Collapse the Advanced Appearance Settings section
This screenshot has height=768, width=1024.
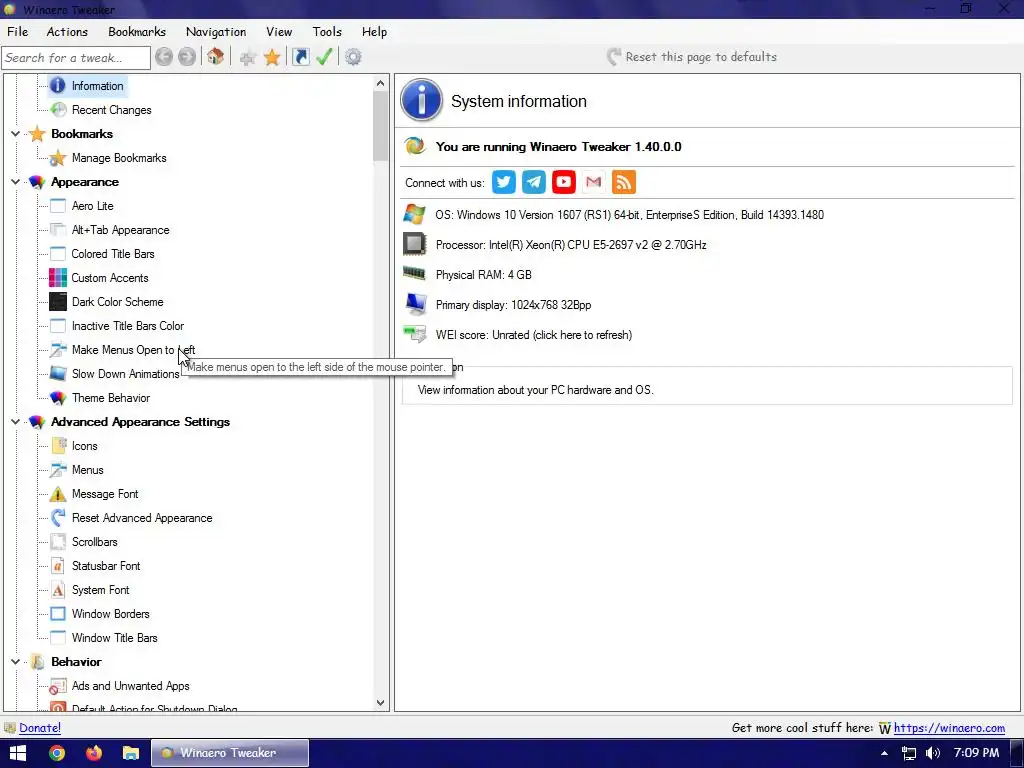tap(16, 422)
